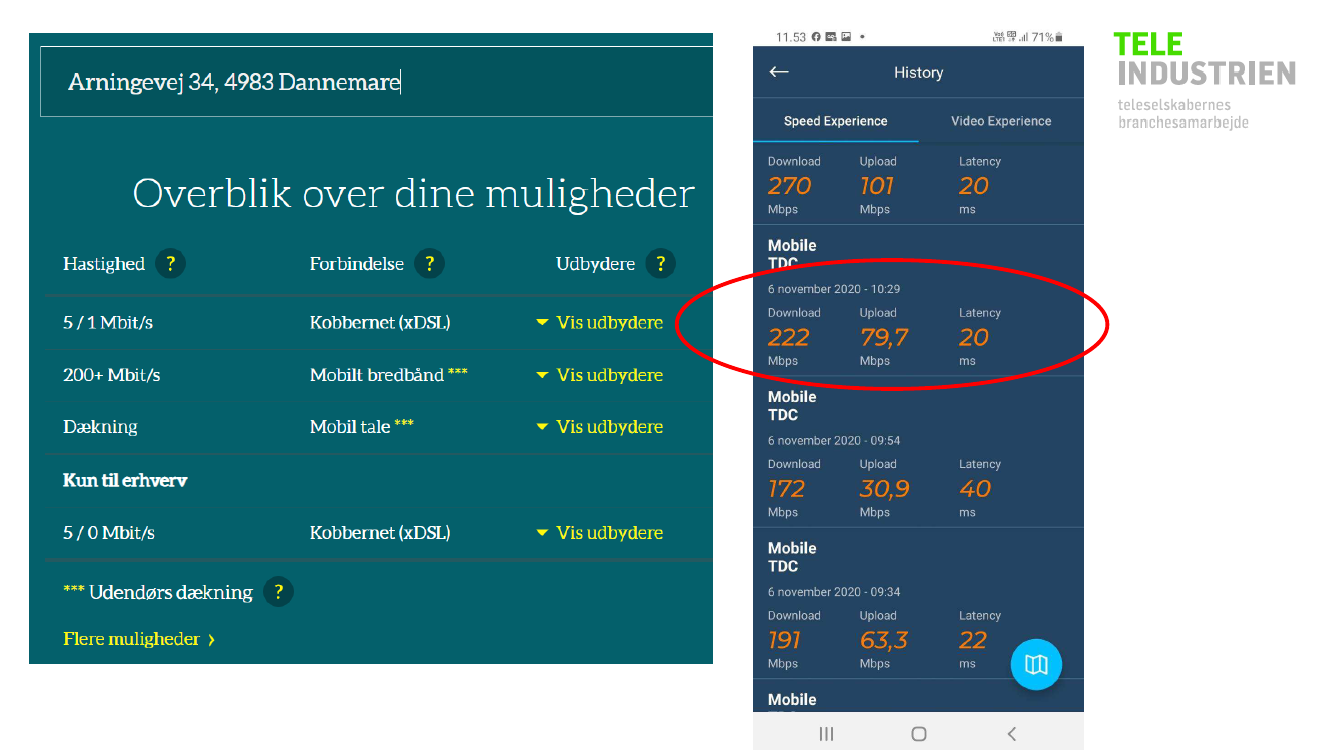Open help icon next to Udendørs dækning
The image size is (1333, 750).
pyautogui.click(x=278, y=592)
